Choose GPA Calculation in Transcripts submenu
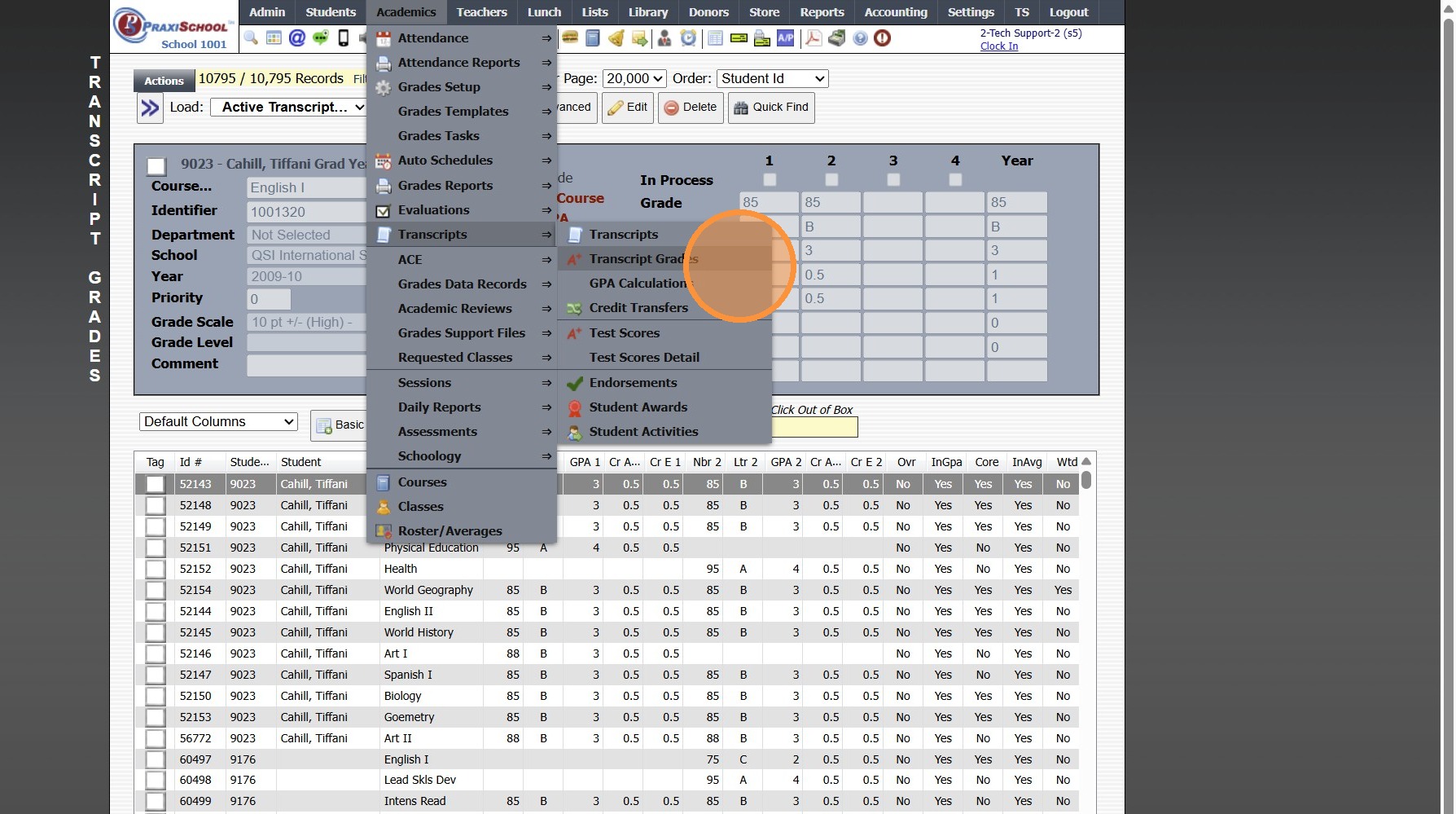Screen dimensions: 1456x814 point(638,284)
